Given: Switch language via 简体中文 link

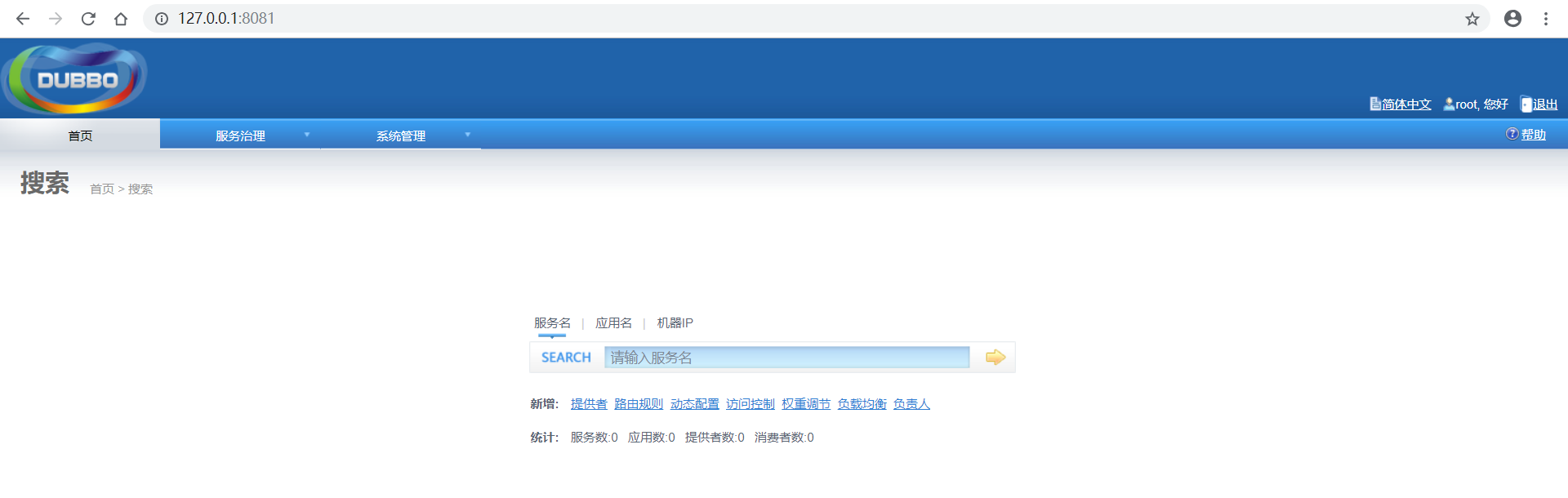Looking at the screenshot, I should 1406,104.
